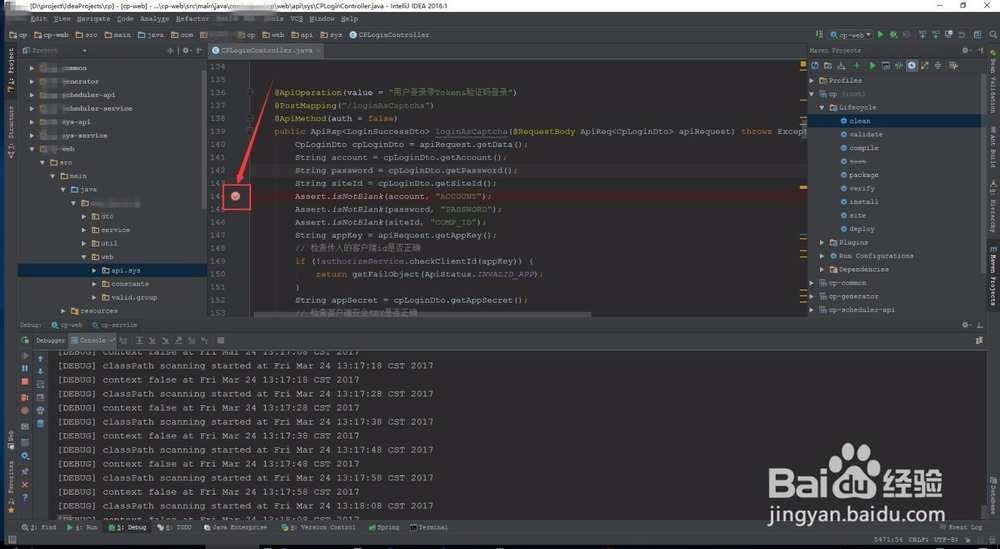The width and height of the screenshot is (1000, 549).
Task: Open debug help question mark icon
Action: (x=25, y=497)
